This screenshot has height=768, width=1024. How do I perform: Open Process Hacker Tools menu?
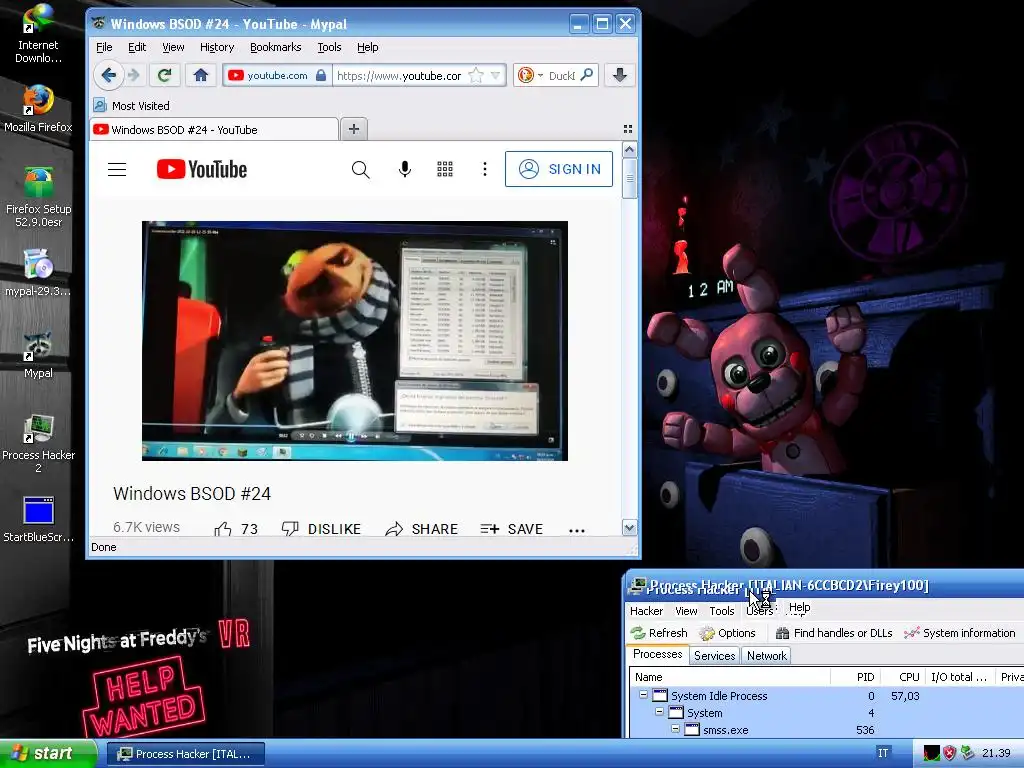[x=722, y=611]
